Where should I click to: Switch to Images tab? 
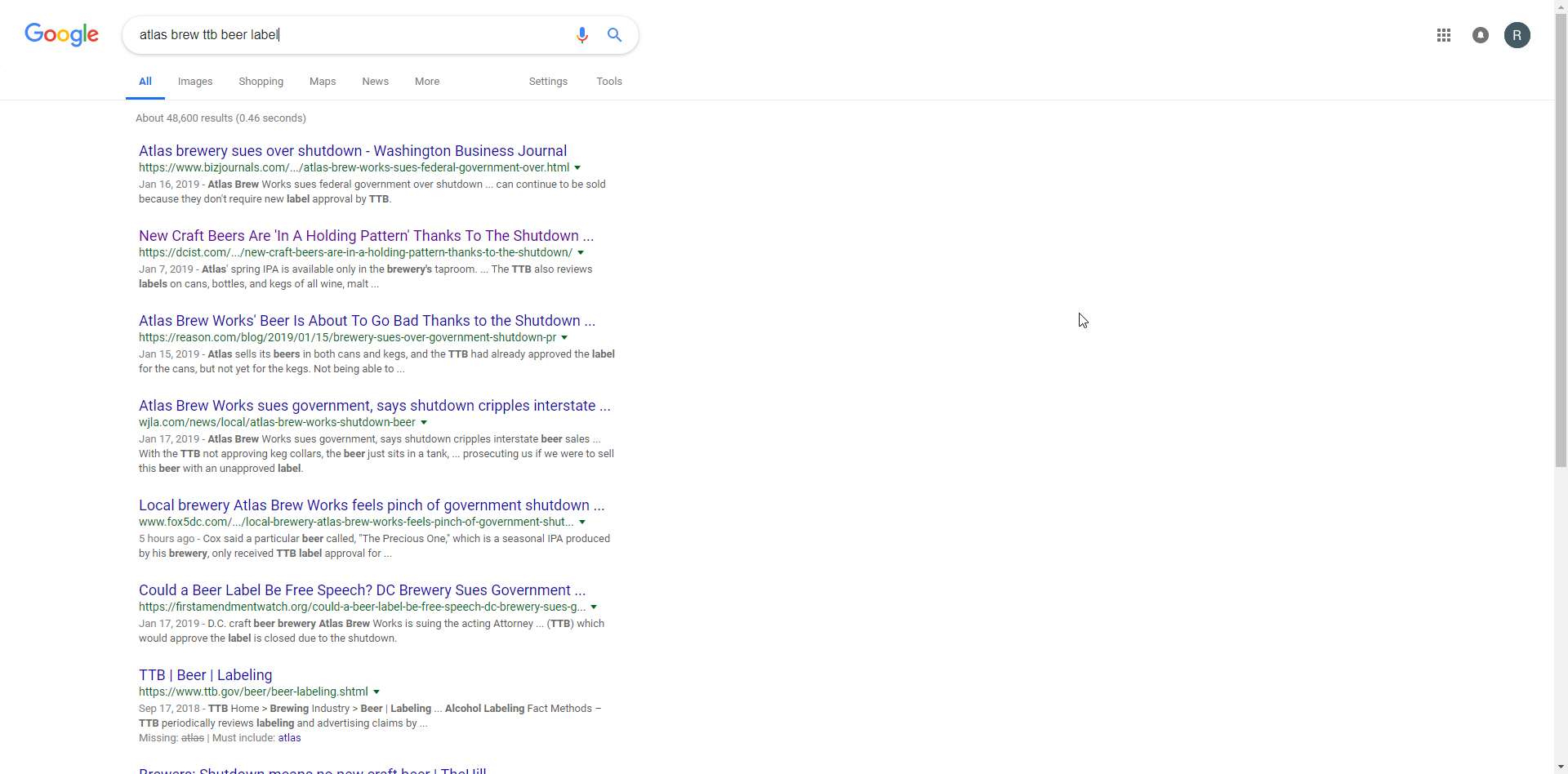(x=195, y=82)
